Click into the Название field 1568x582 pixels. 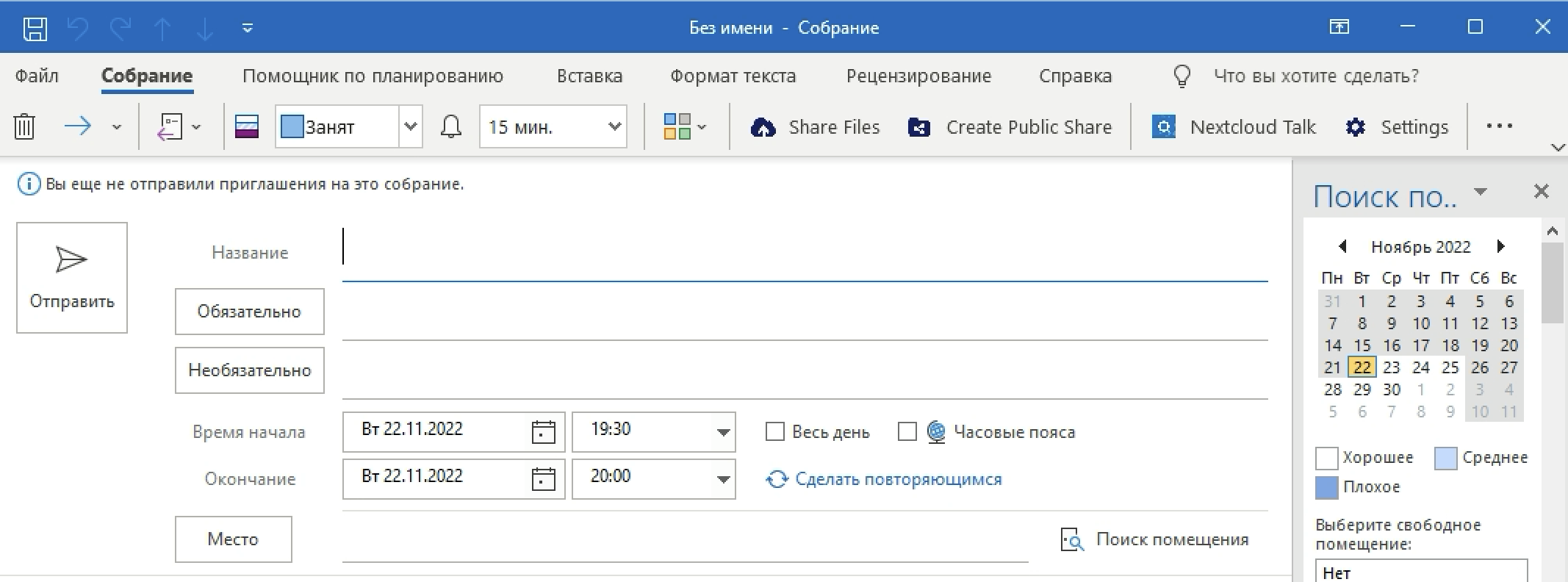click(805, 252)
